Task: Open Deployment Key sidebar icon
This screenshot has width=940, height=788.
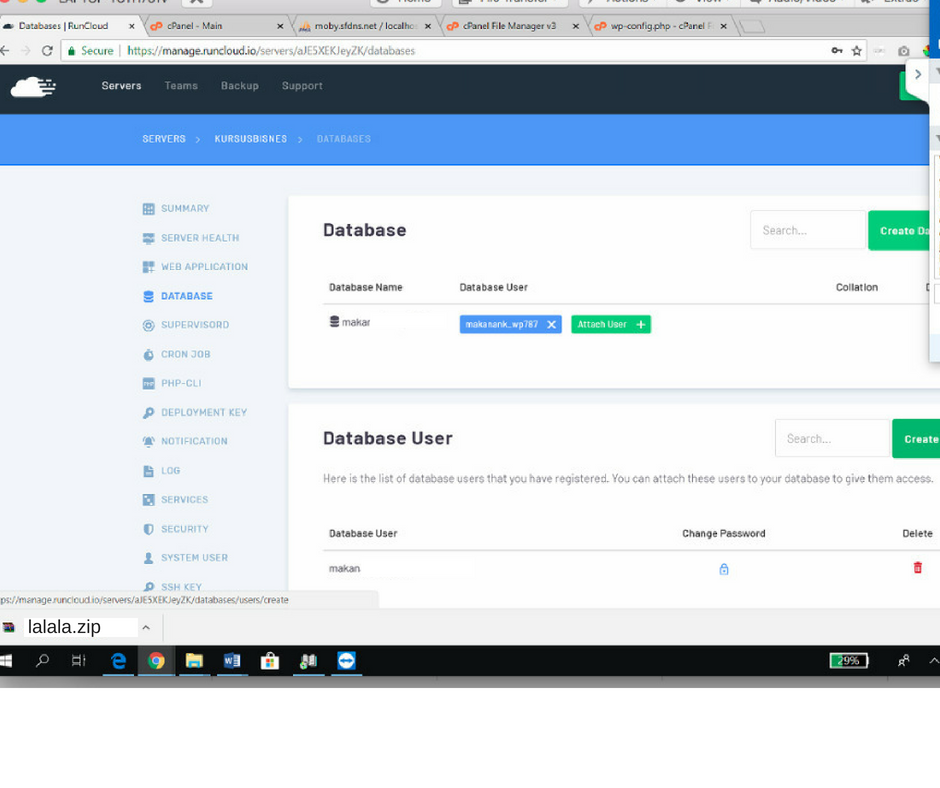Action: [x=148, y=413]
